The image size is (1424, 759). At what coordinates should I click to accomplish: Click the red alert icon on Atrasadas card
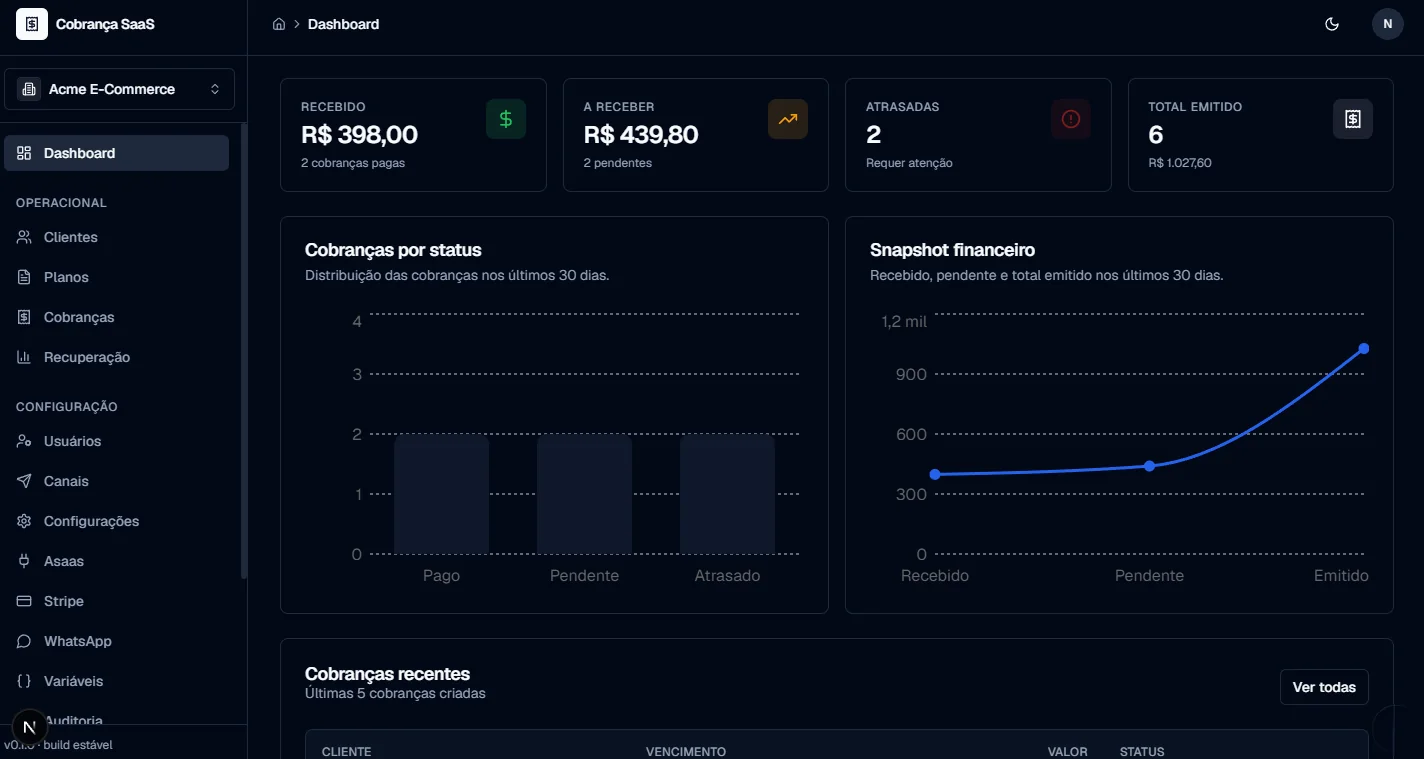click(x=1071, y=119)
